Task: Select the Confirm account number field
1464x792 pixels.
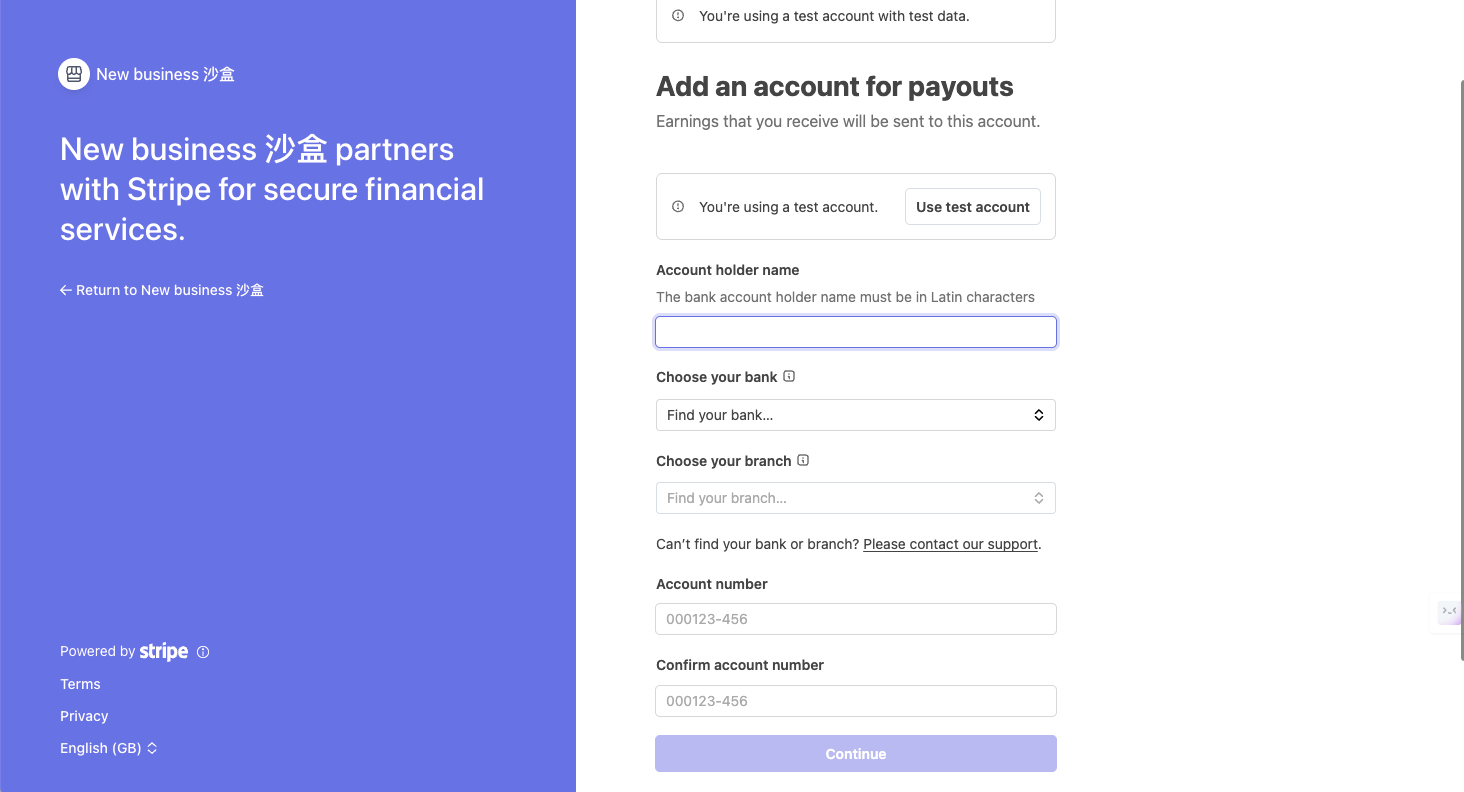Action: [855, 701]
